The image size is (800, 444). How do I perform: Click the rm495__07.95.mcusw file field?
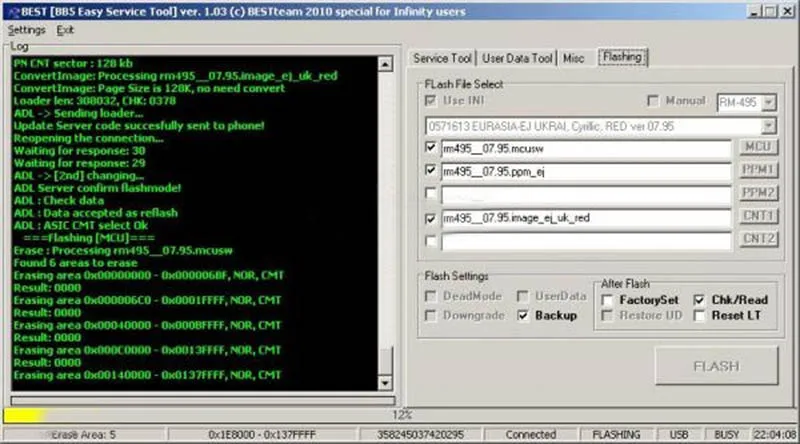click(586, 149)
